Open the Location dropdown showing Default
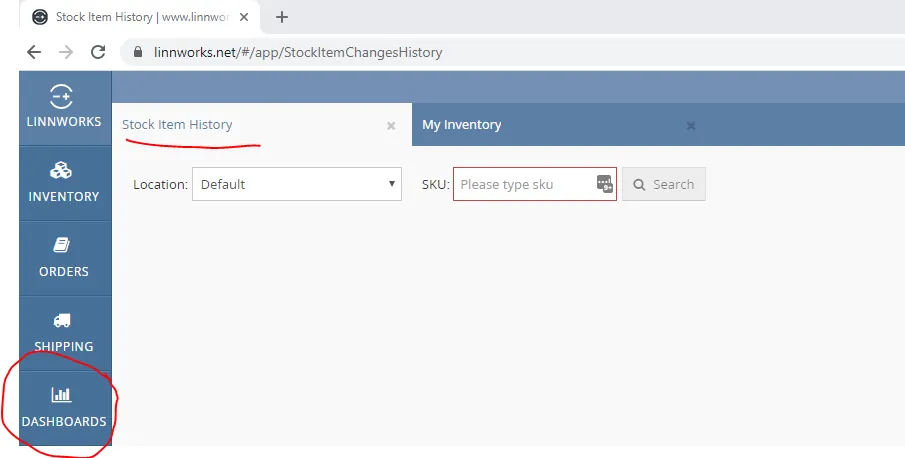This screenshot has width=905, height=458. [297, 184]
